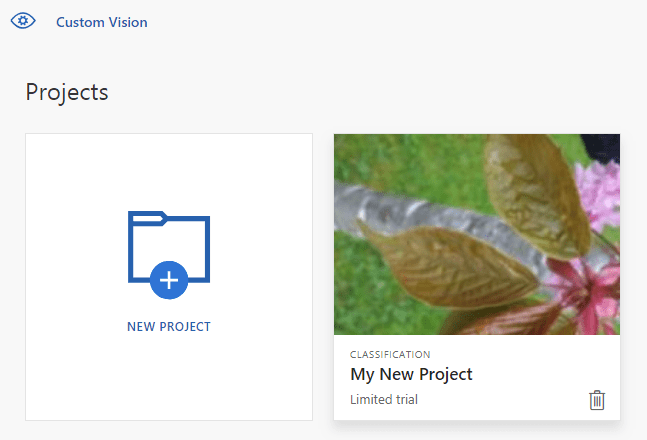
Task: Open the My New Project thumbnail image
Action: click(476, 234)
